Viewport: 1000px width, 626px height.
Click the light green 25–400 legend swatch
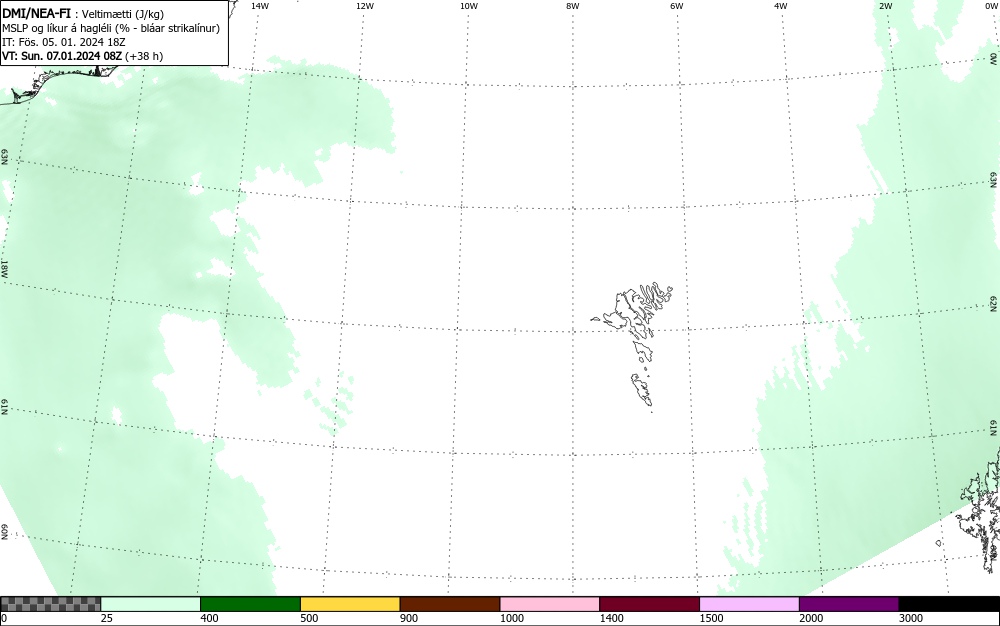coord(151,604)
